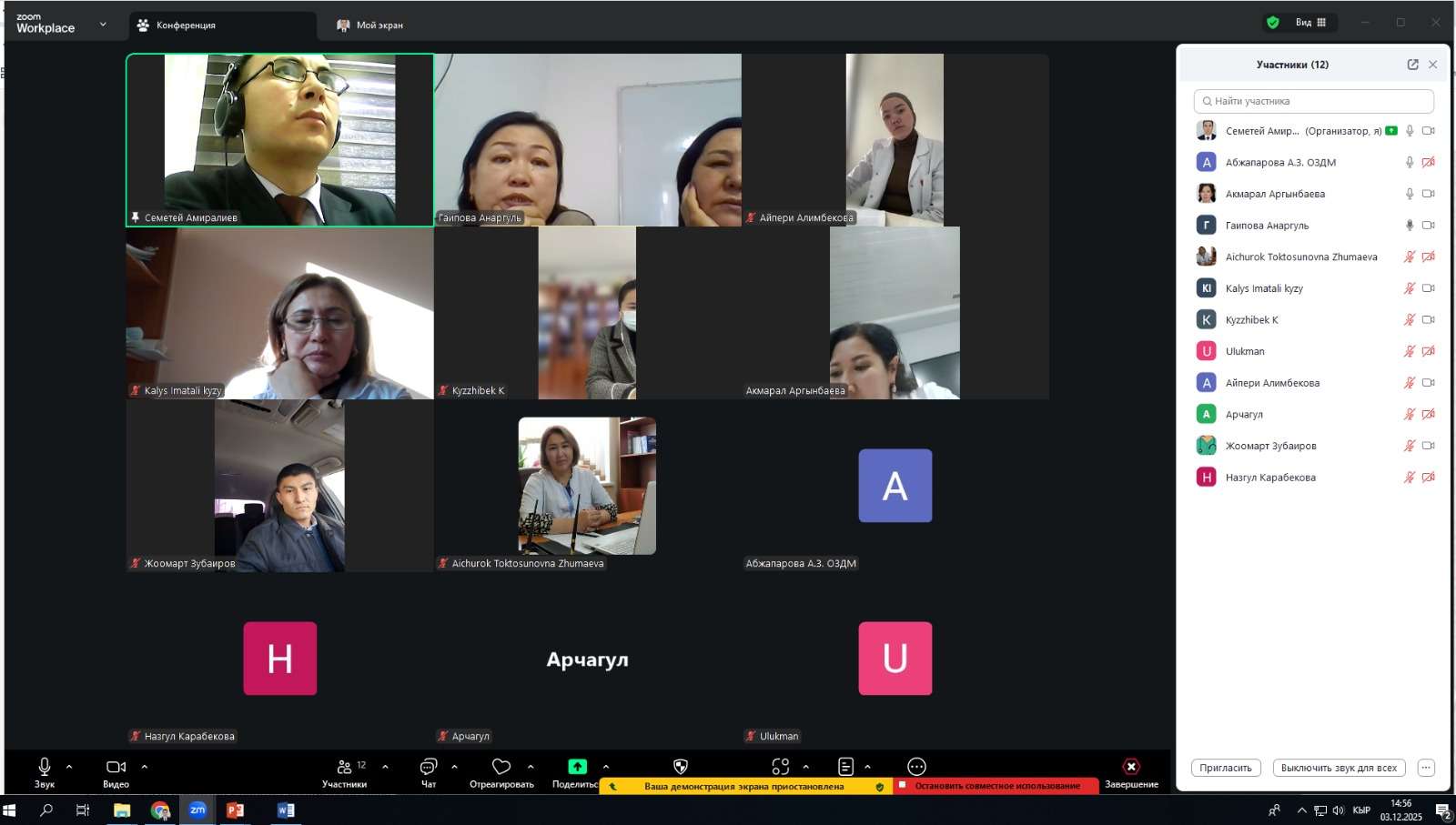Toggle Ulukman's microphone in participant list
The image size is (1456, 825).
click(x=1409, y=351)
